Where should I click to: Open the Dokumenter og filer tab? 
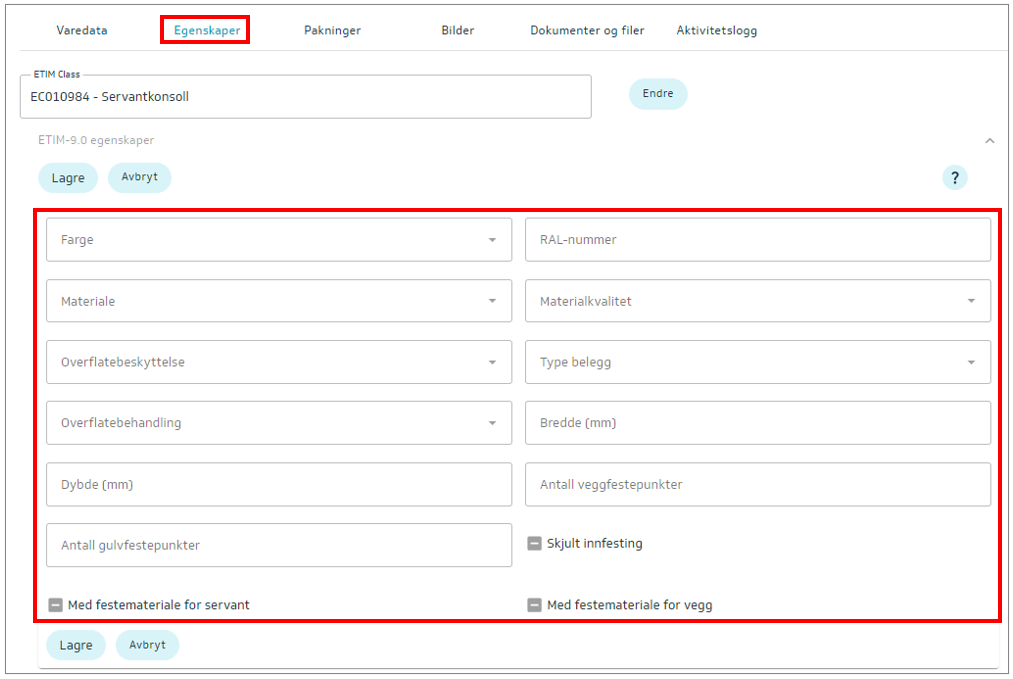click(587, 30)
